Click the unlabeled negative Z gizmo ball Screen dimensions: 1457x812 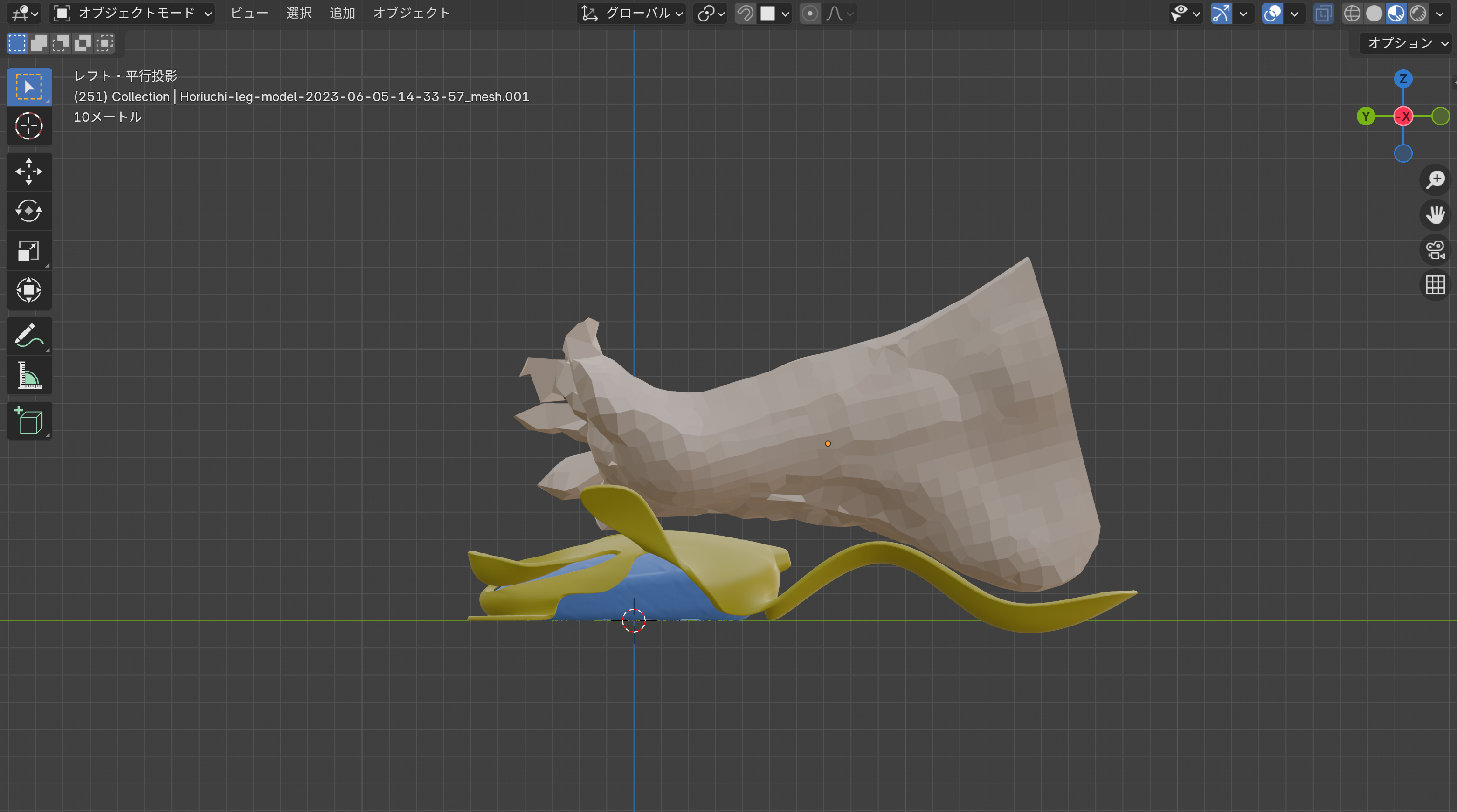pos(1403,154)
